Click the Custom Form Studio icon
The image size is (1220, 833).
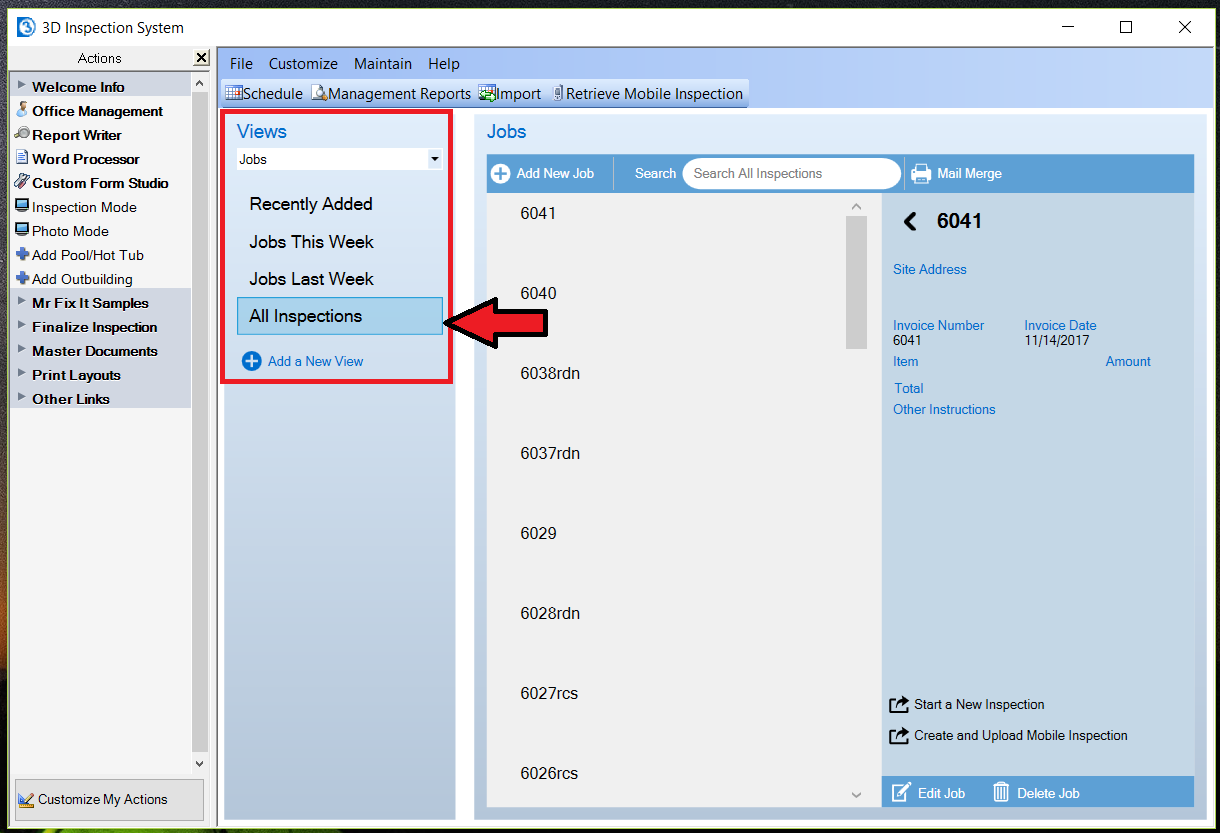click(22, 182)
